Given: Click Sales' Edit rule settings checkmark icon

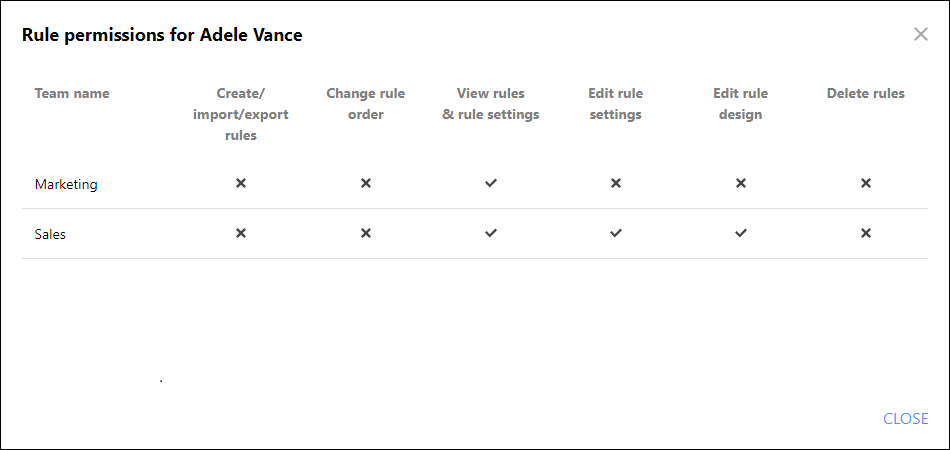Looking at the screenshot, I should (x=616, y=233).
